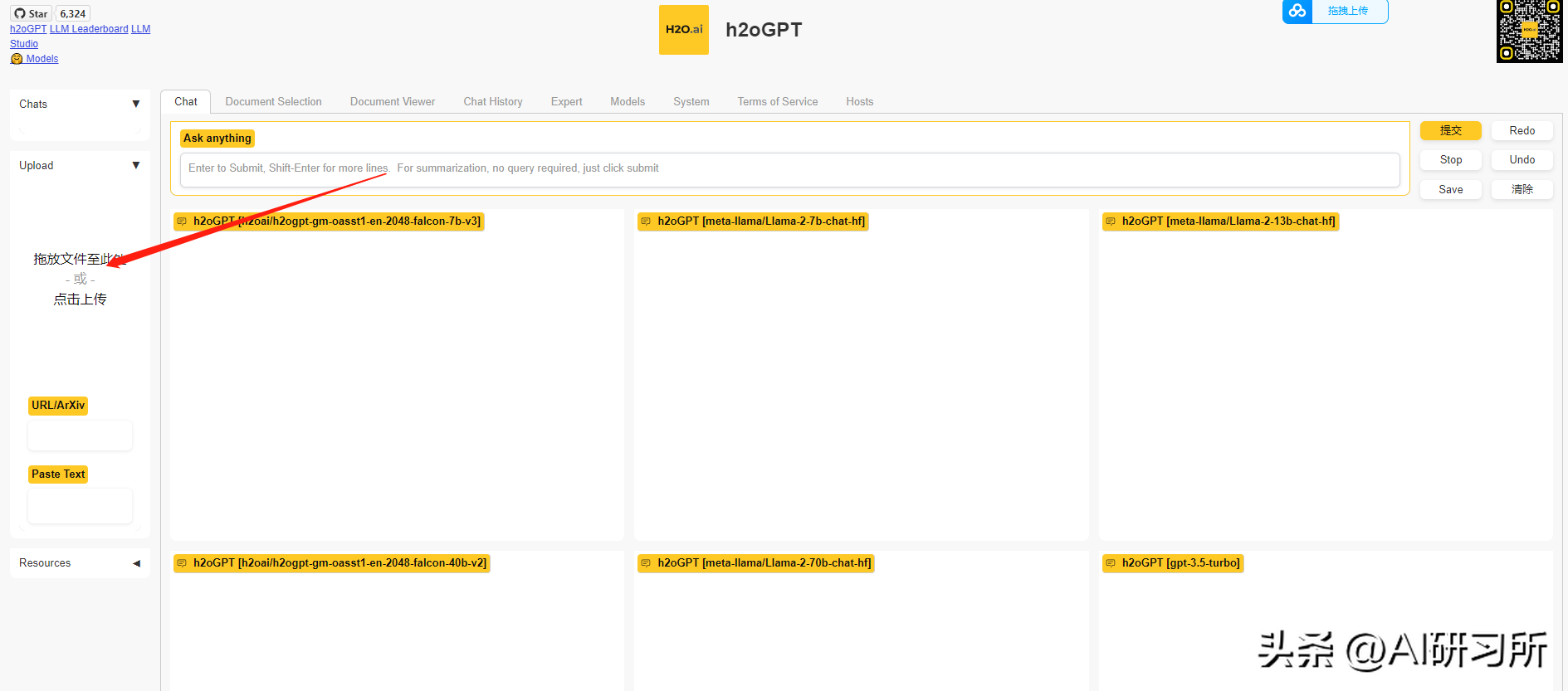Click 点击上传 to upload a file

point(81,299)
